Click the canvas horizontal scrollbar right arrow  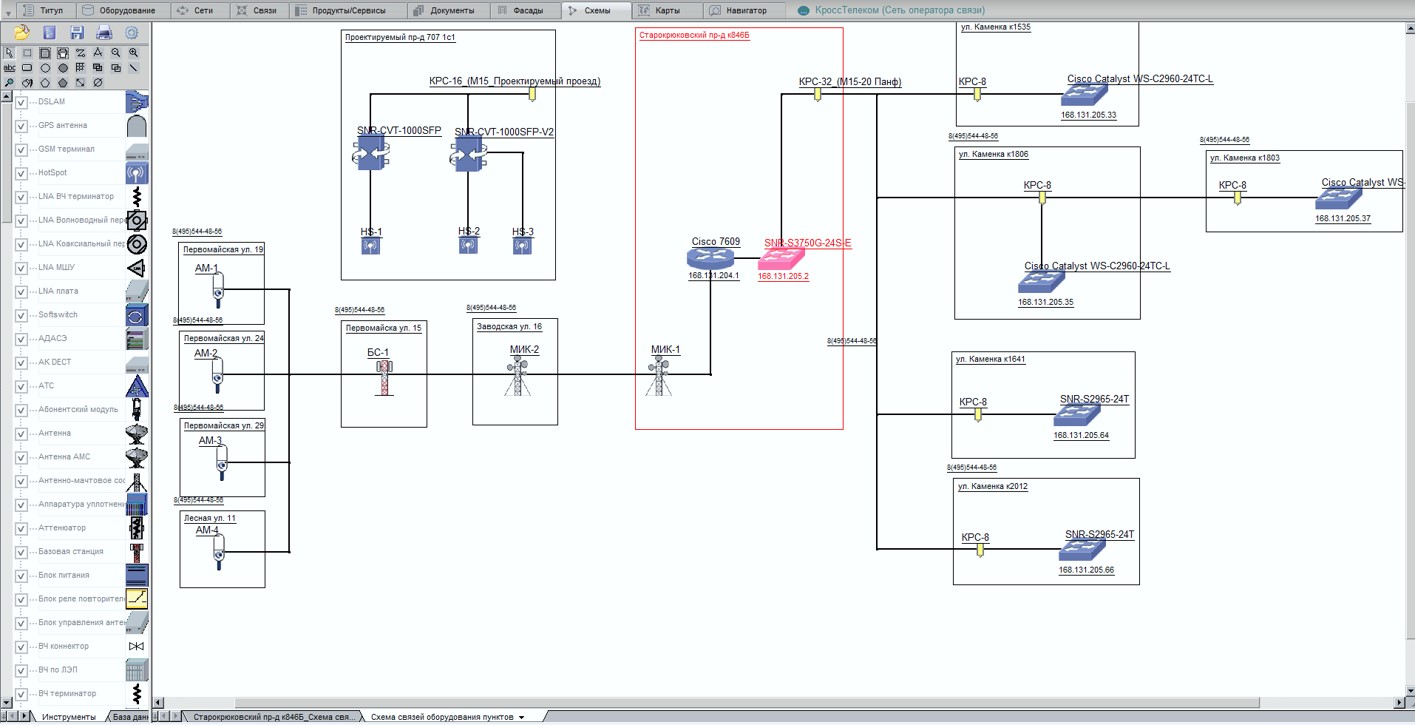click(x=1399, y=702)
